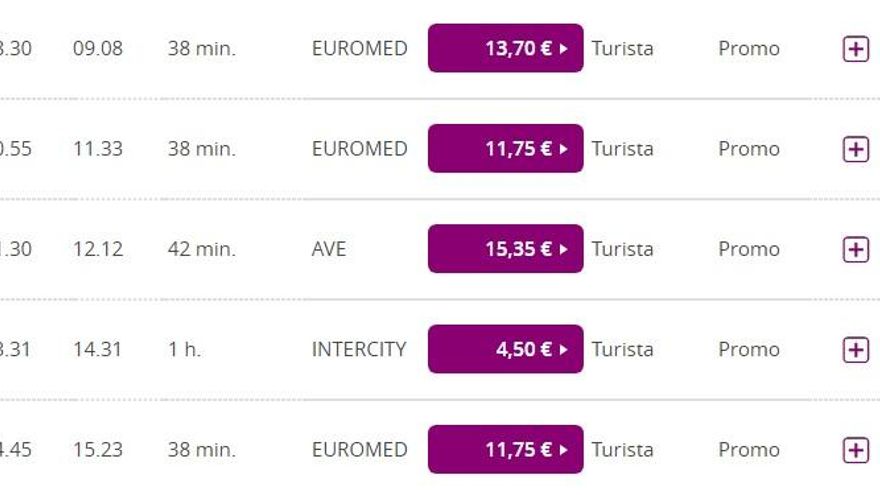Viewport: 880px width, 495px height.
Task: Click the Promo label on the AVE row
Action: [748, 249]
